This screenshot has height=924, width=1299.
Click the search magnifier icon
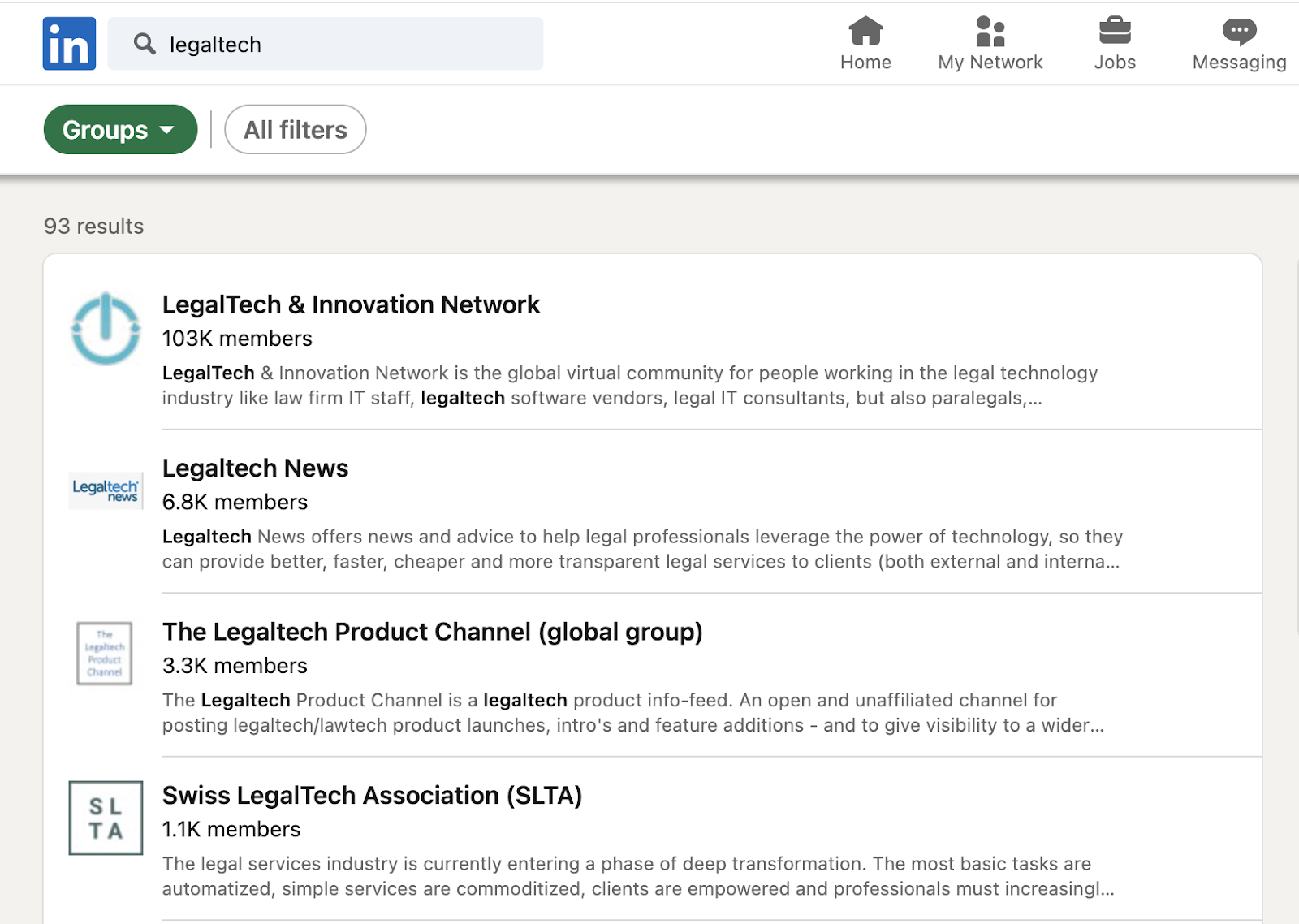145,44
